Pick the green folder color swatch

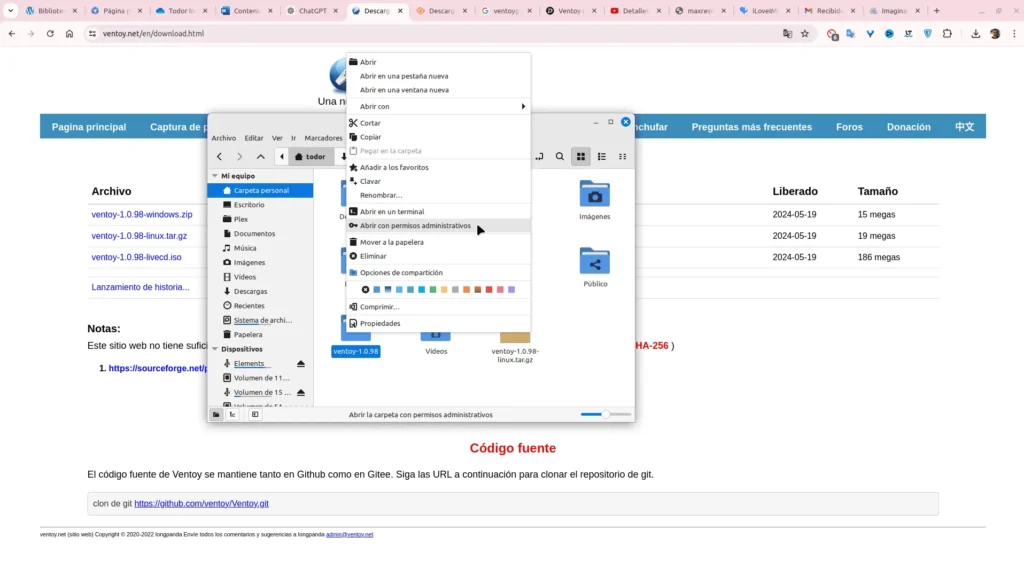pos(432,290)
